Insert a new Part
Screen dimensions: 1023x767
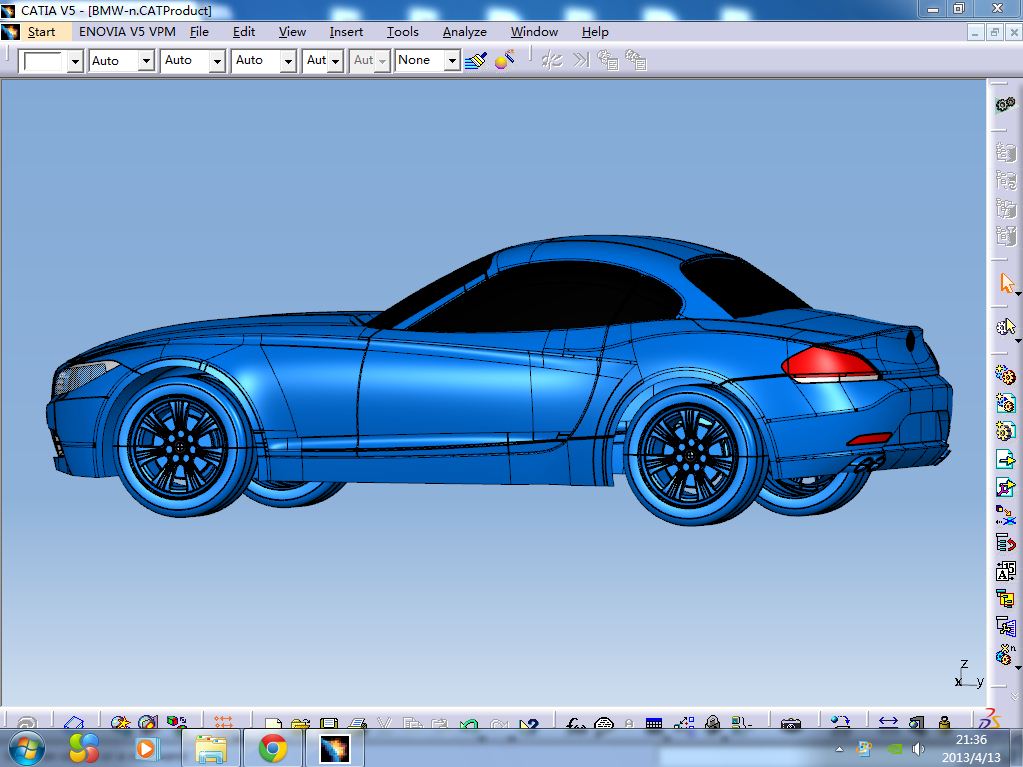pyautogui.click(x=1005, y=430)
